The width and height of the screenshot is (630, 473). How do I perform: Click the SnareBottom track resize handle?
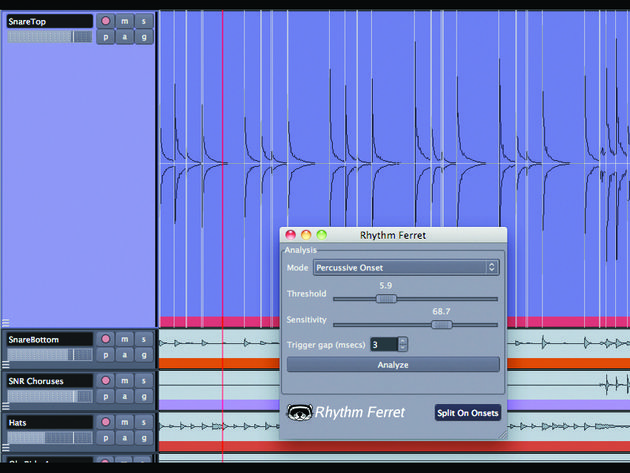(x=6, y=364)
